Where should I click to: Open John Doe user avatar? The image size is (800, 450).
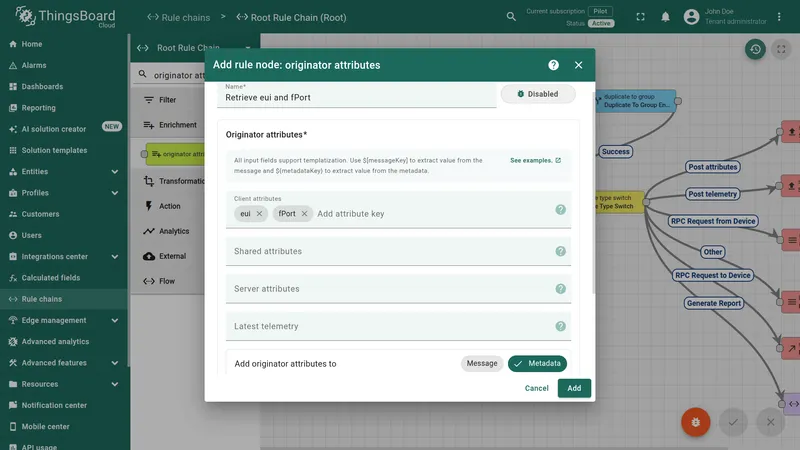(x=691, y=17)
